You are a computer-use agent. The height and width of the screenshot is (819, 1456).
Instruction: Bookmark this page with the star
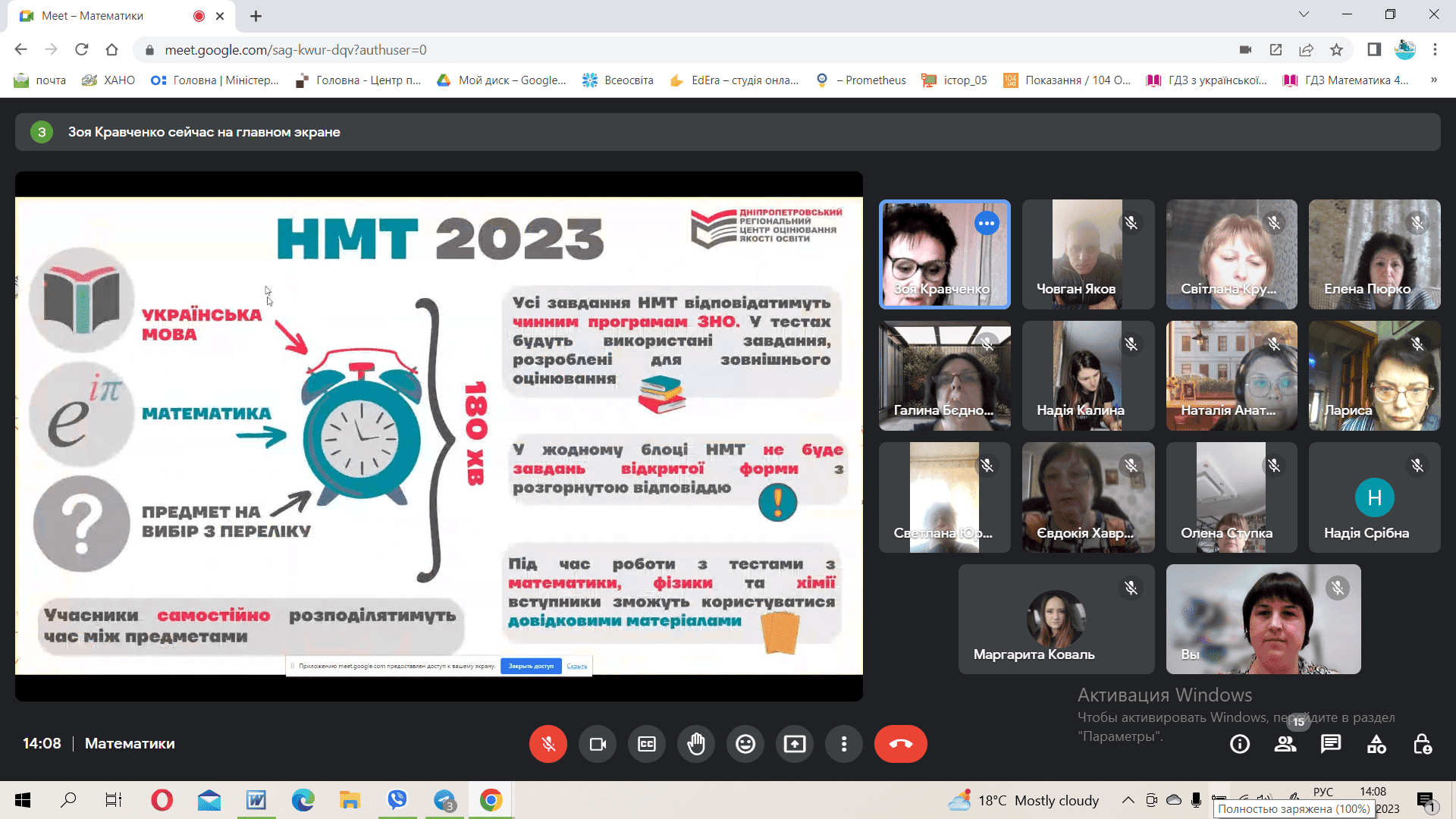[1336, 50]
